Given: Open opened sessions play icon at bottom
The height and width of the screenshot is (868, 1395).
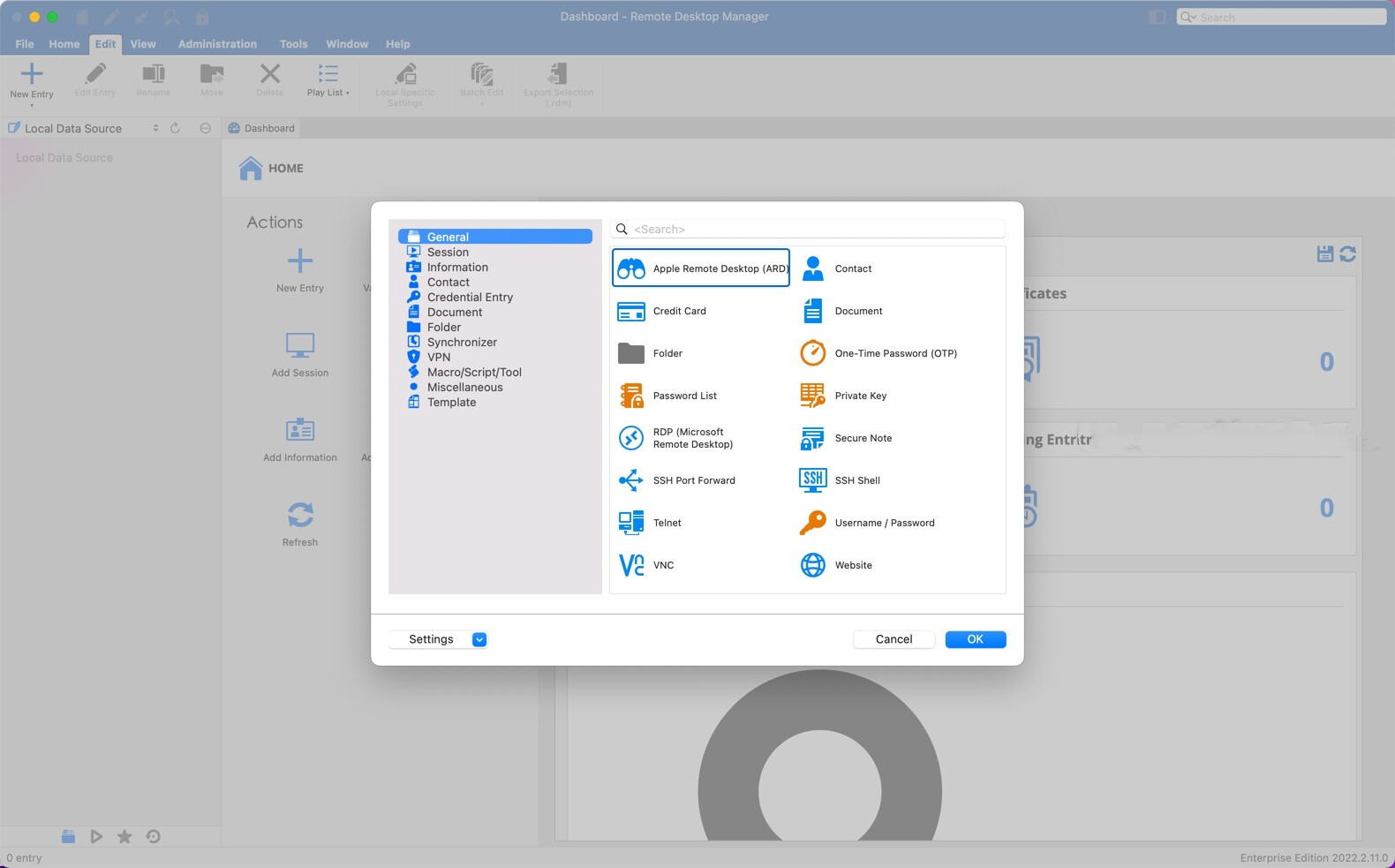Looking at the screenshot, I should click(96, 836).
